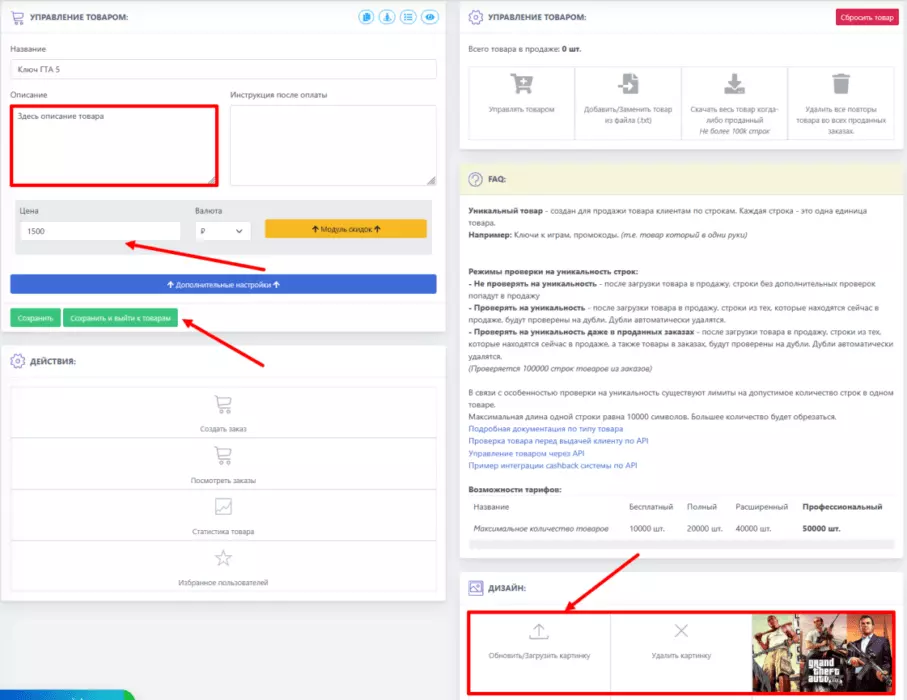The height and width of the screenshot is (700, 907).
Task: Click into the Описание text area
Action: [114, 145]
